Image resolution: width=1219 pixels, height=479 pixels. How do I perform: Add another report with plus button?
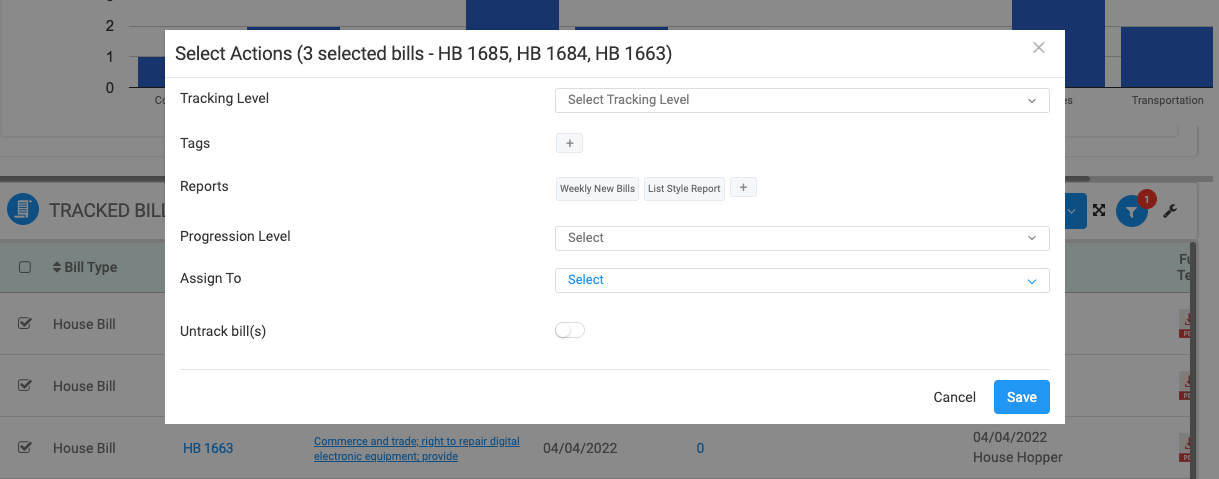[743, 187]
